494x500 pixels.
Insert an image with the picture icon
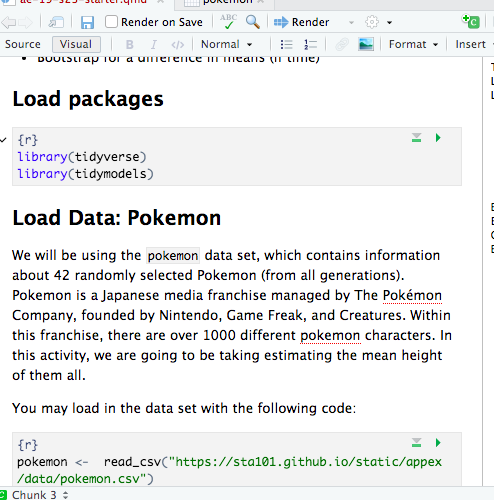pyautogui.click(x=366, y=44)
